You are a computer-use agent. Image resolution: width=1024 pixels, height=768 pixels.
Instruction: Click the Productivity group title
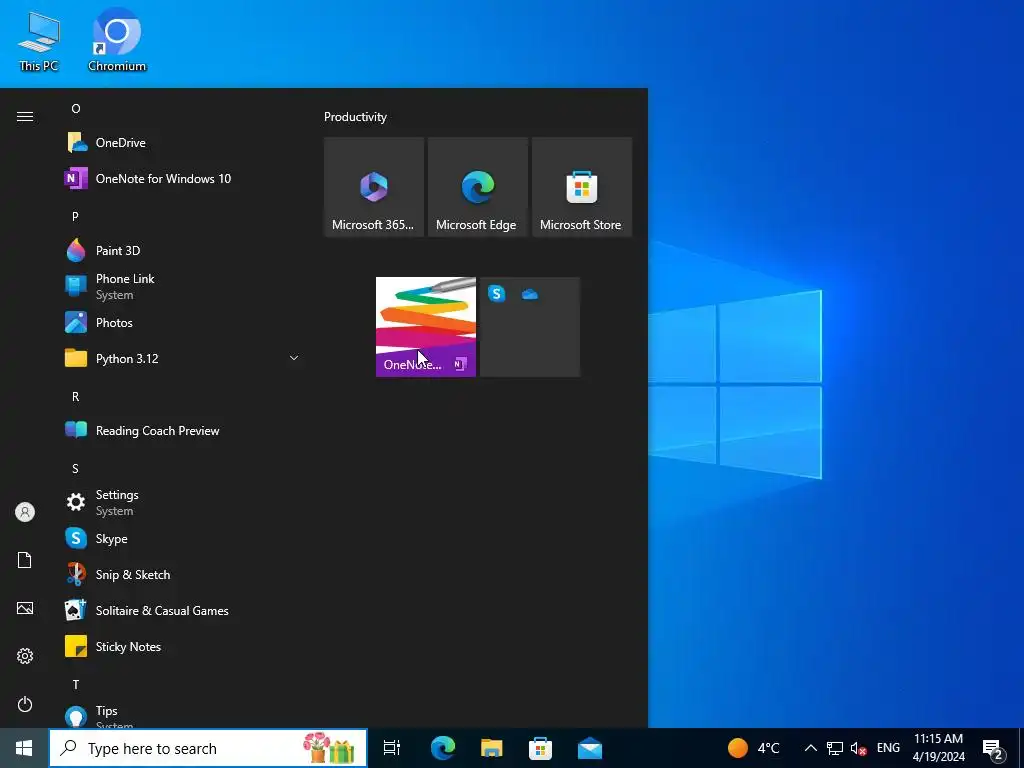pyautogui.click(x=355, y=117)
